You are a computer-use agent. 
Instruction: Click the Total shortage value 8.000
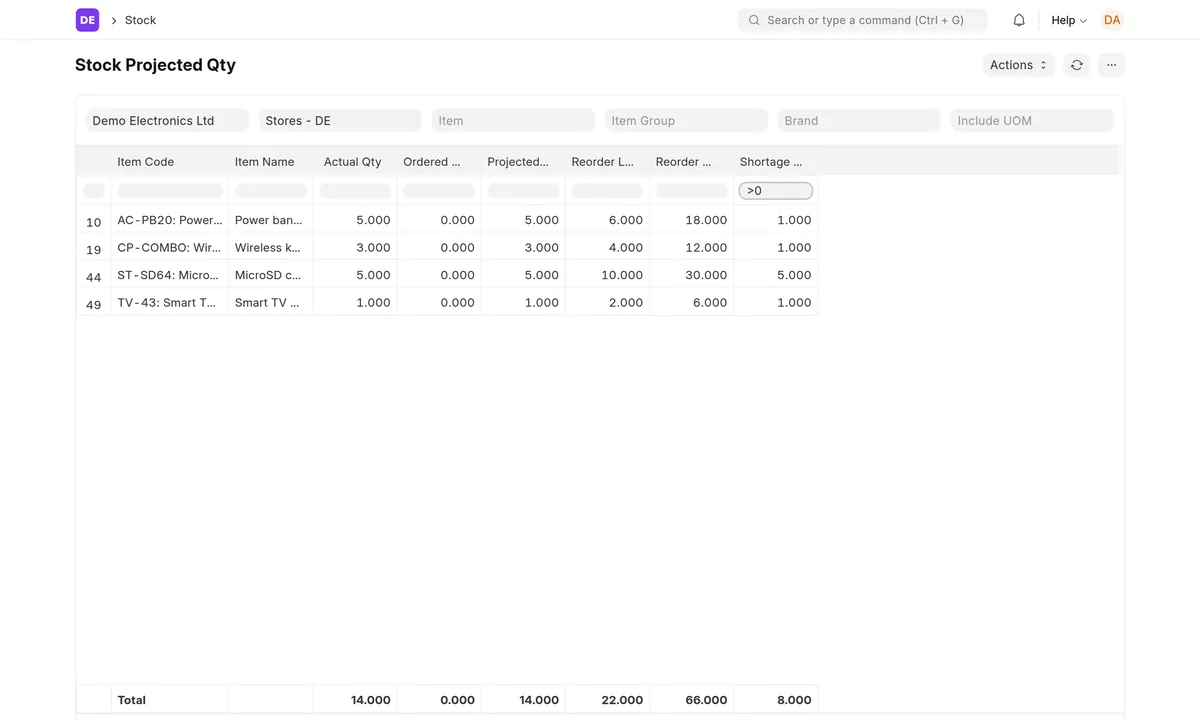[776, 700]
